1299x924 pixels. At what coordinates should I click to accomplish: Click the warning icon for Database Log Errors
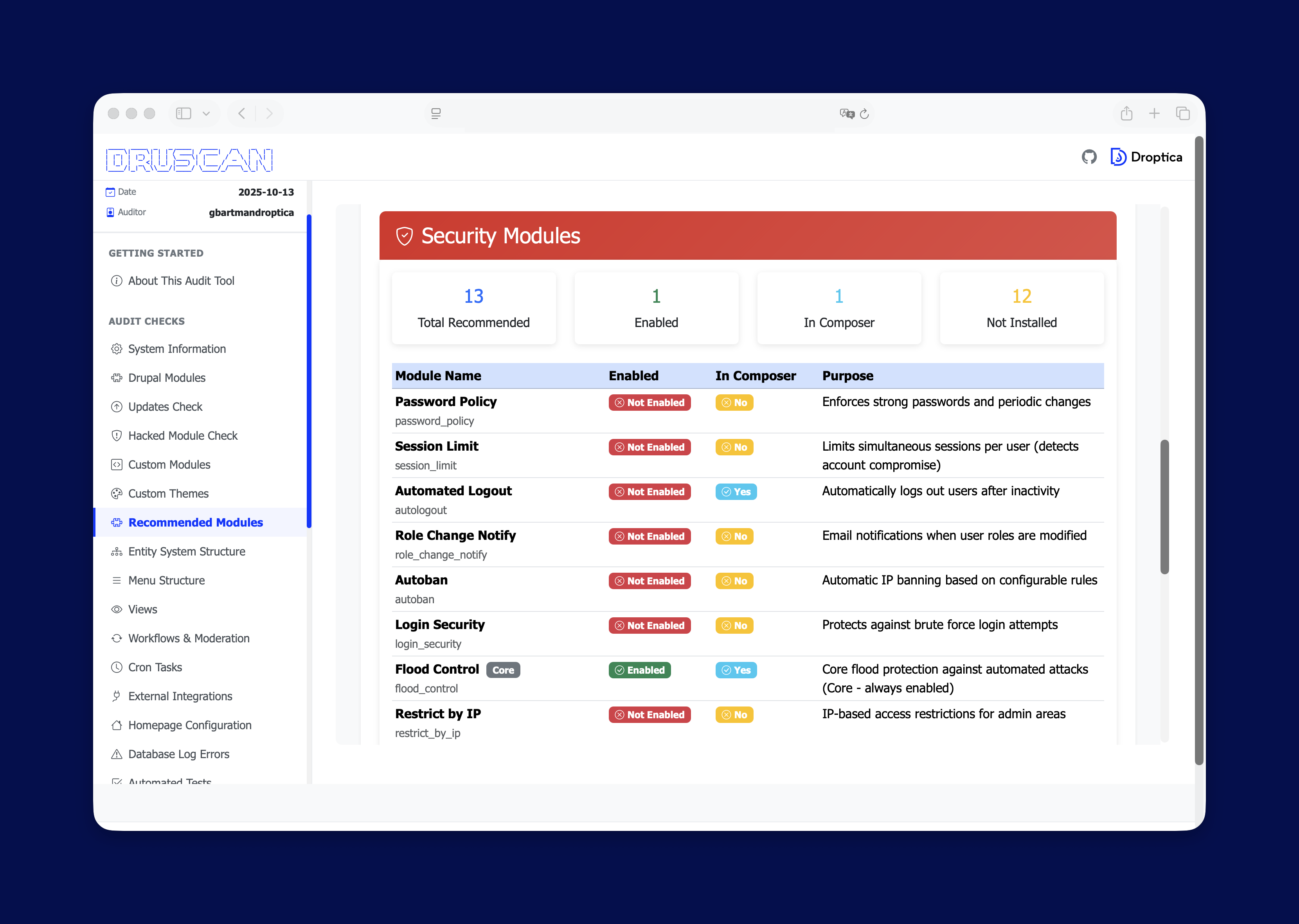pyautogui.click(x=117, y=754)
